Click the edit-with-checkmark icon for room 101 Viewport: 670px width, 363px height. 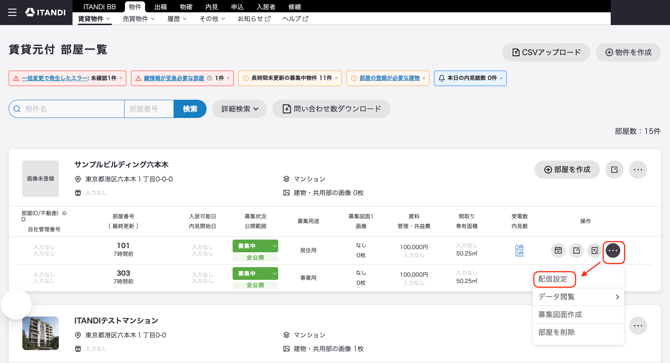(594, 250)
